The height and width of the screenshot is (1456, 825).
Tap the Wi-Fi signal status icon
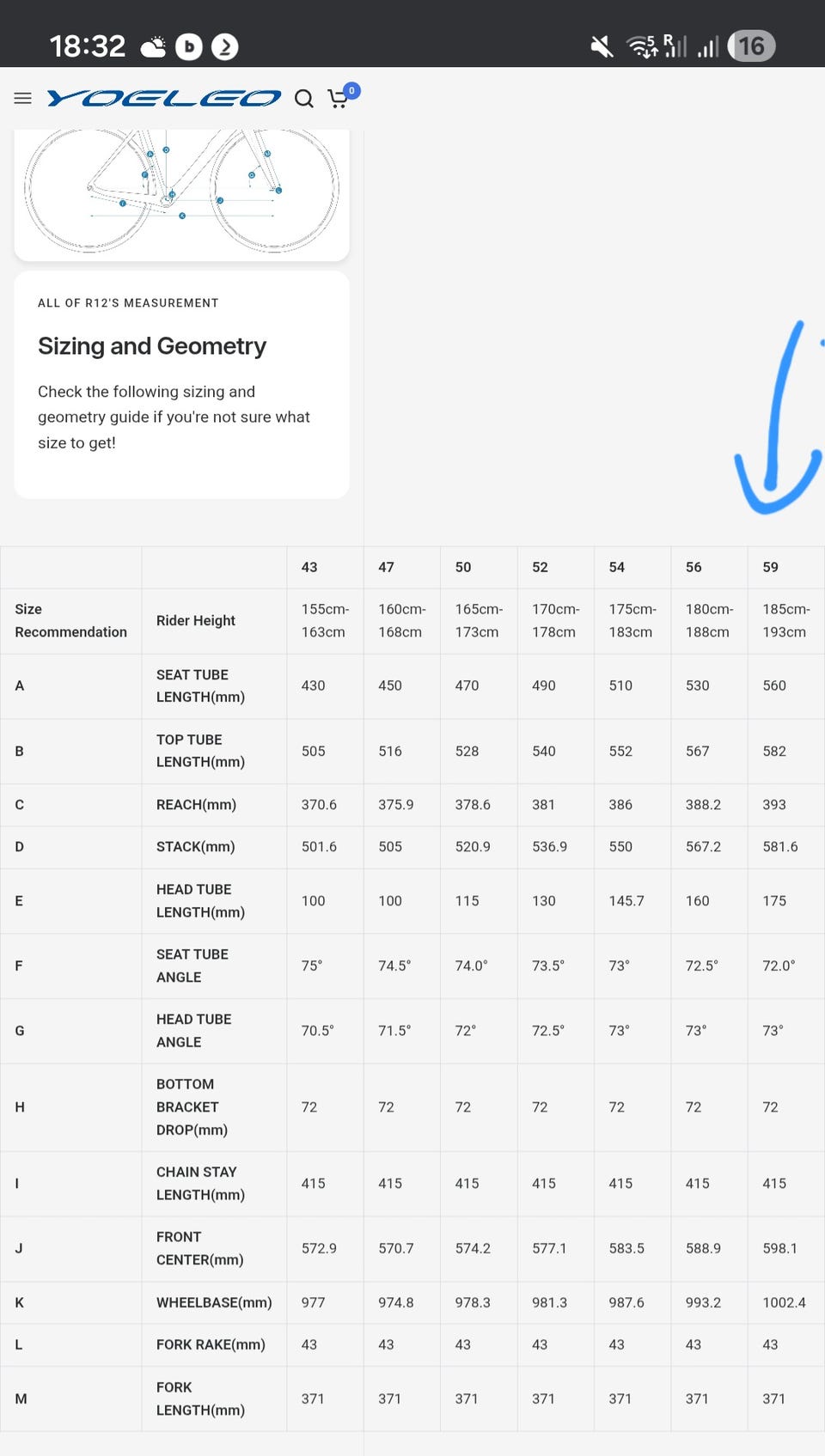642,46
